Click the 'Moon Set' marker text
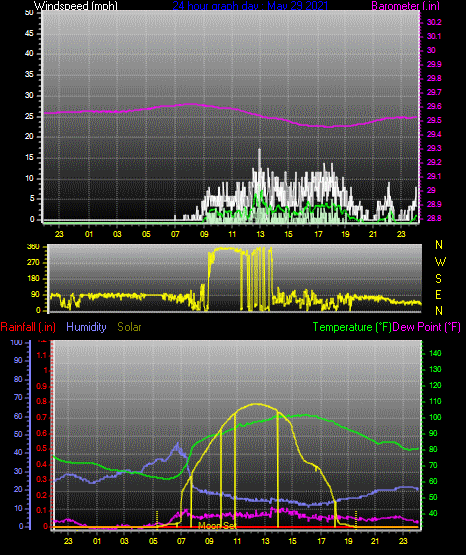Image resolution: width=466 pixels, height=555 pixels. (217, 526)
